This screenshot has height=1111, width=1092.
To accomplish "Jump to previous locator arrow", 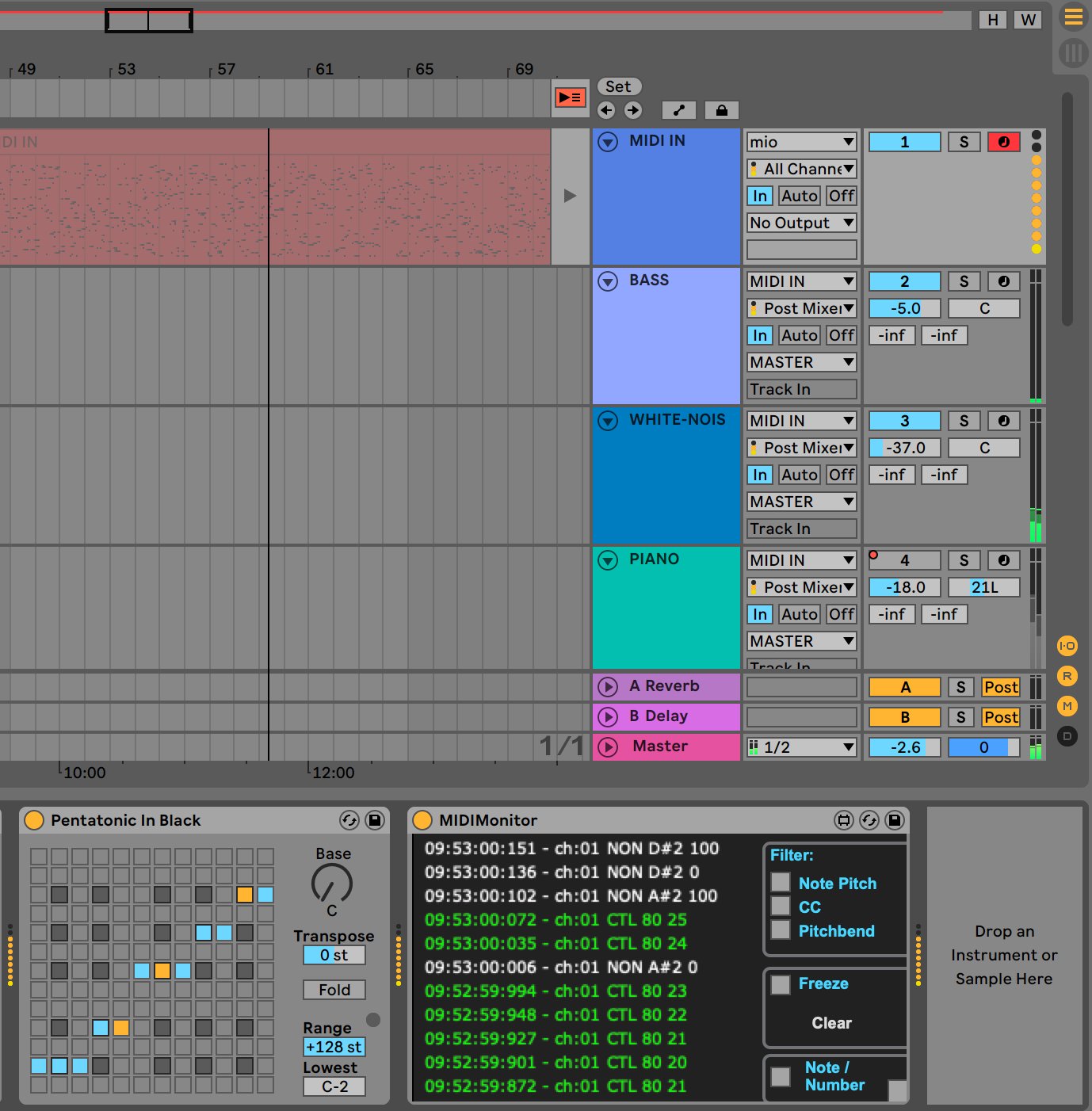I will coord(606,110).
